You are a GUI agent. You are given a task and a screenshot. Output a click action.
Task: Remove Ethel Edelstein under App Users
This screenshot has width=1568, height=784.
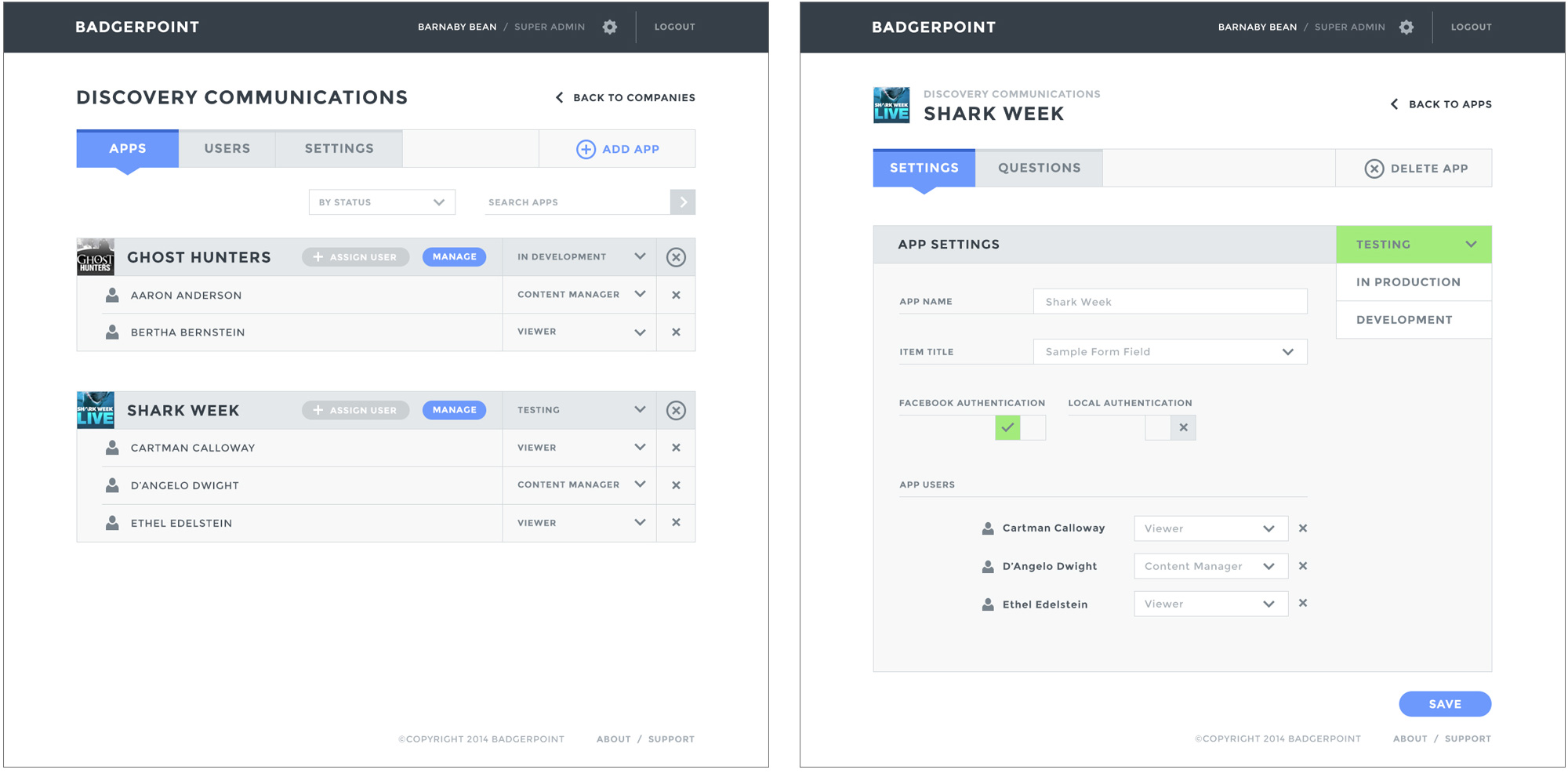click(x=1303, y=603)
